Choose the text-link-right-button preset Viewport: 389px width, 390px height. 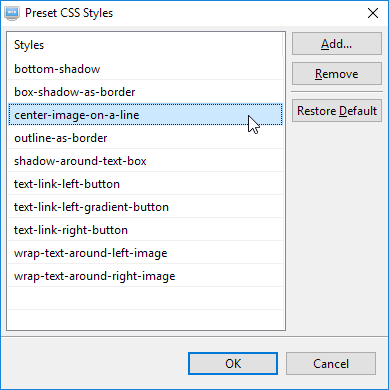point(145,230)
